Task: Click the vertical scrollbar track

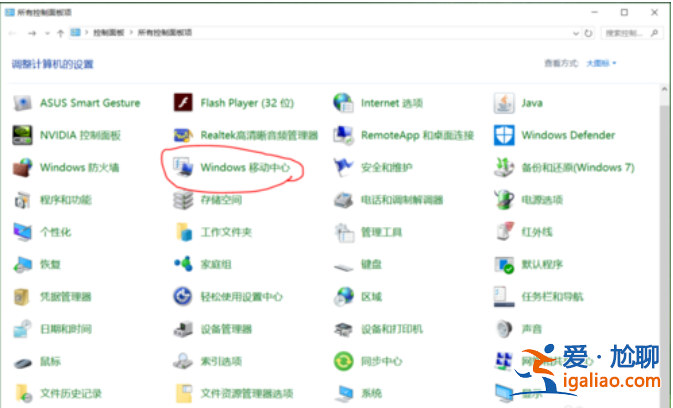Action: click(x=664, y=257)
